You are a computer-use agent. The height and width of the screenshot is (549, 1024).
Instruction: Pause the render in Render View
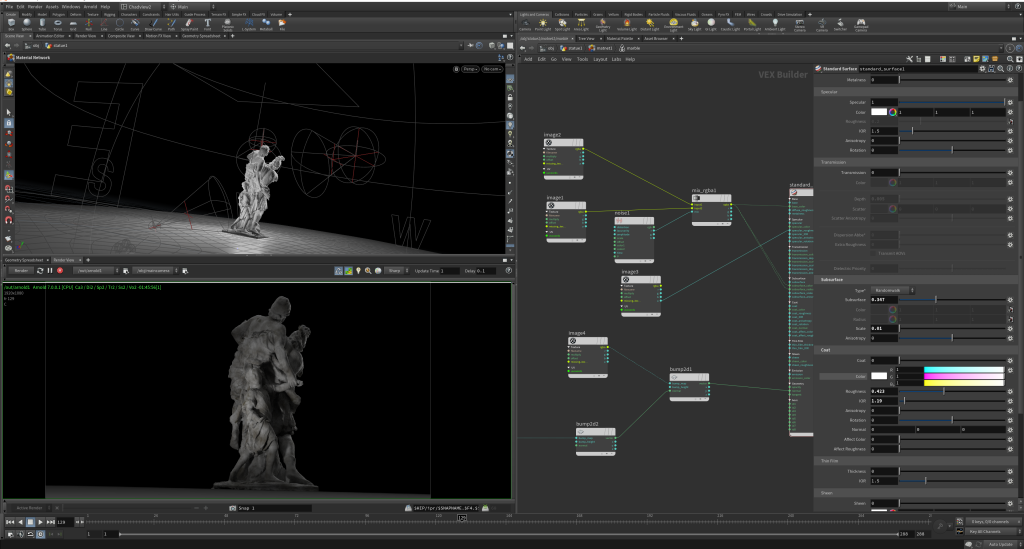pos(50,270)
